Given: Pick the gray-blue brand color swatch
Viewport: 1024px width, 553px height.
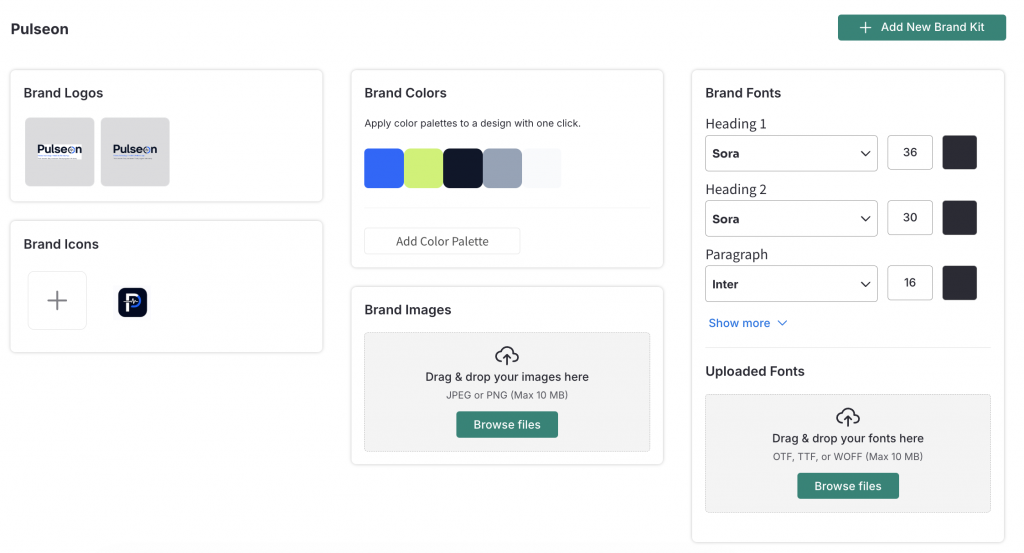Looking at the screenshot, I should [x=502, y=168].
